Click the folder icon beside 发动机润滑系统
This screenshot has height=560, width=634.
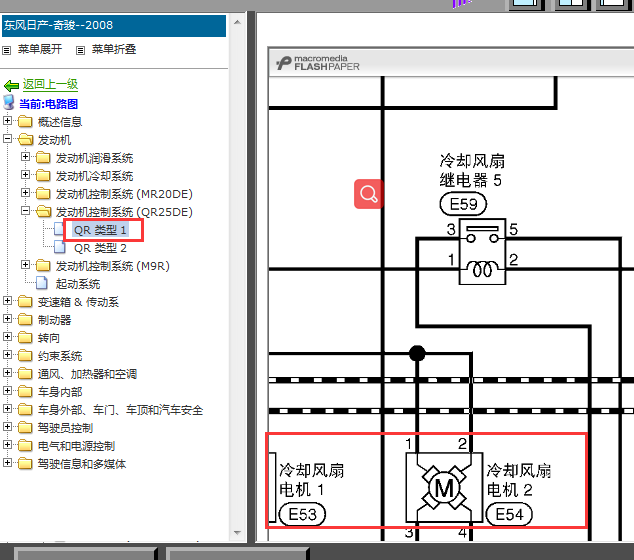[43, 157]
